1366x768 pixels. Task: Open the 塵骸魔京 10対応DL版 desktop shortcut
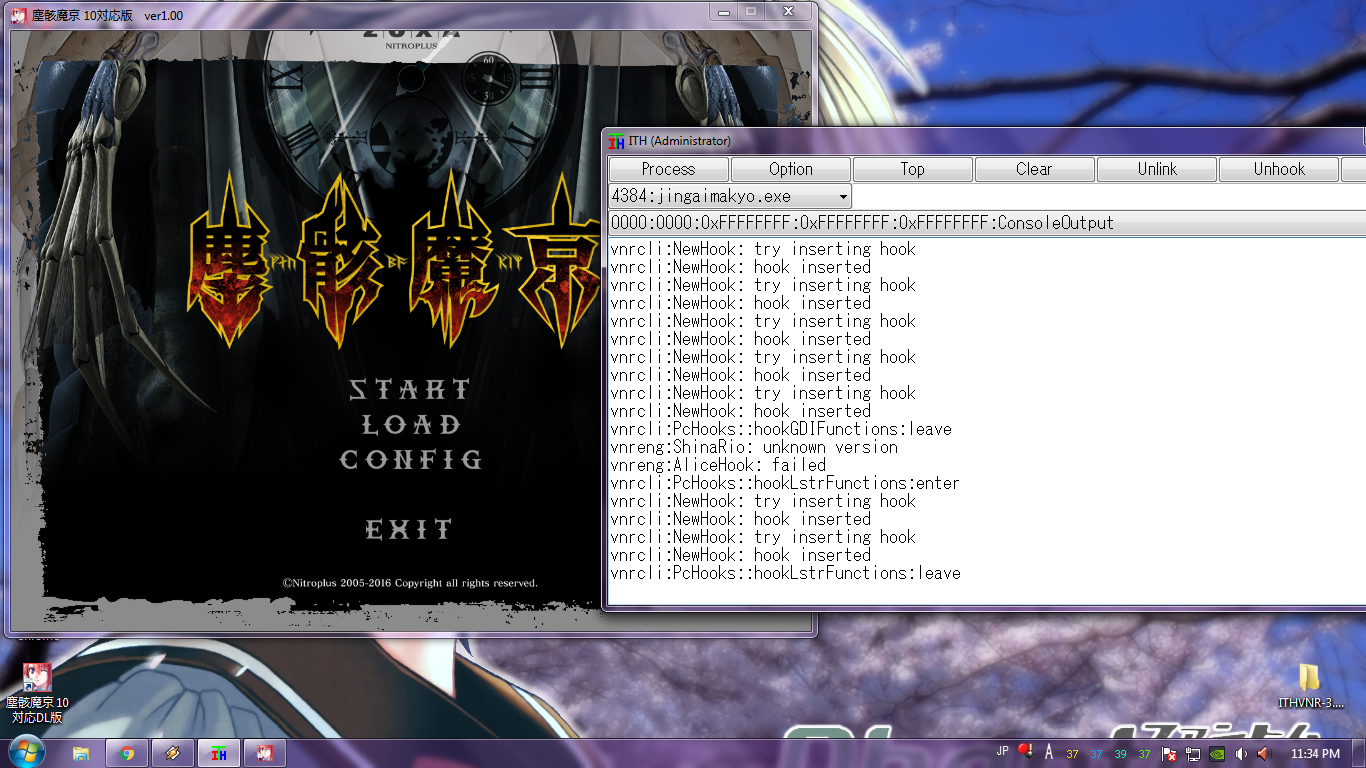click(37, 692)
